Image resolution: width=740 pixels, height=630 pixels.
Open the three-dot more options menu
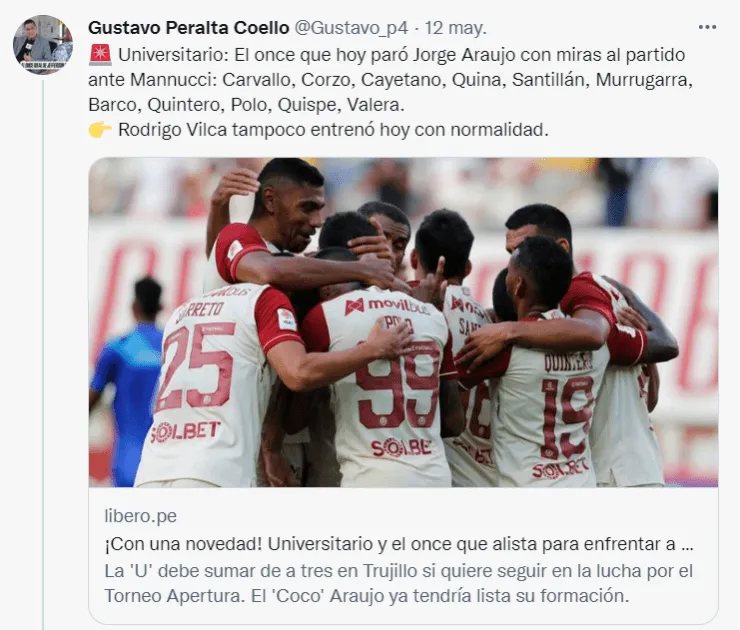tap(707, 27)
